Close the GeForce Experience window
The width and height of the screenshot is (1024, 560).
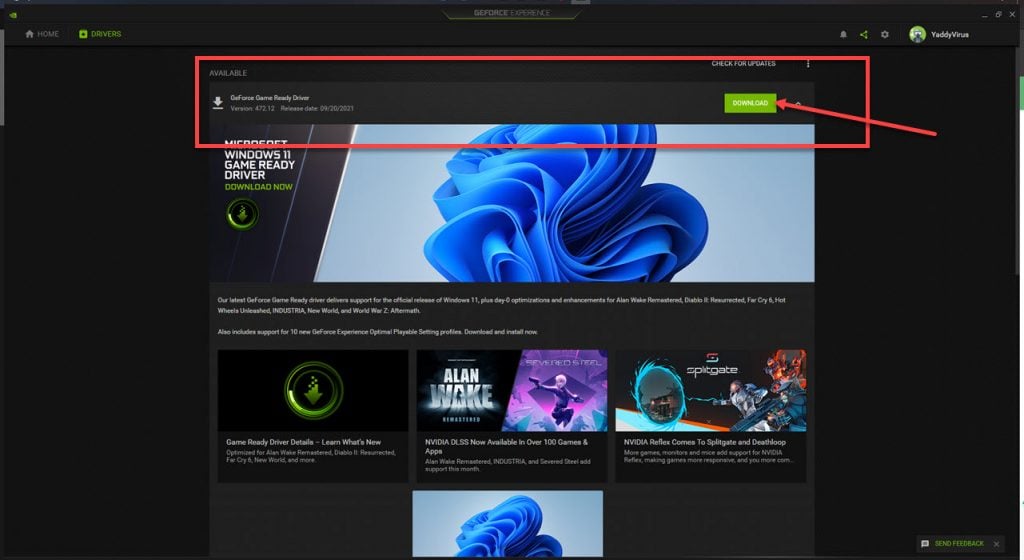[1012, 14]
